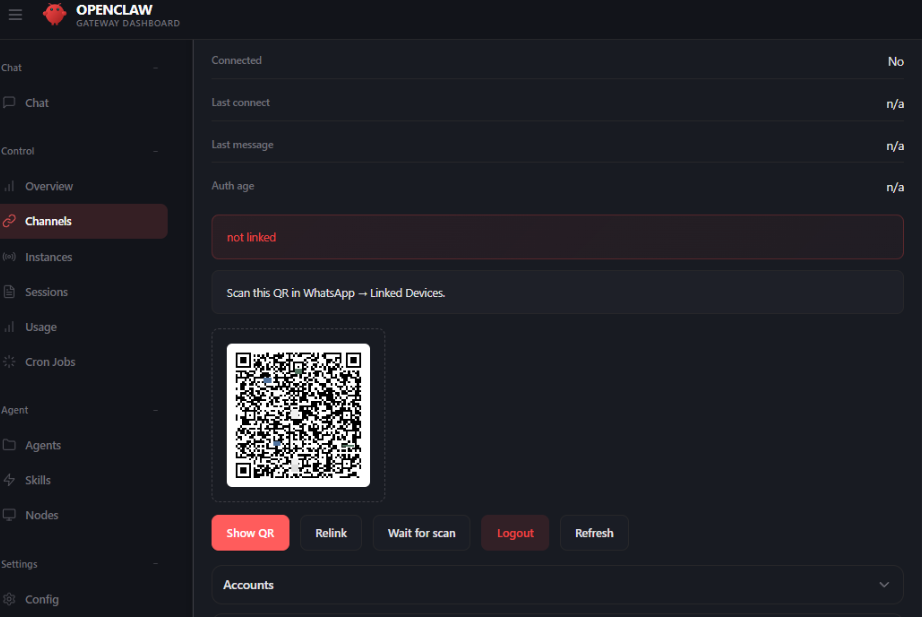The height and width of the screenshot is (617, 922).
Task: Open the Config gear icon
Action: (x=9, y=599)
